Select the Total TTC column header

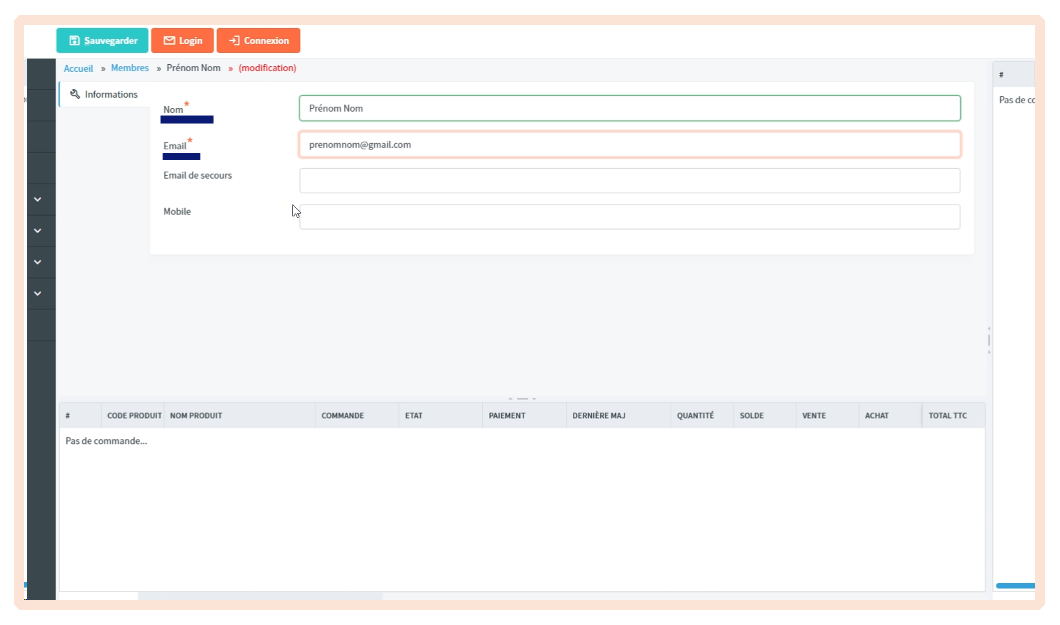click(949, 416)
